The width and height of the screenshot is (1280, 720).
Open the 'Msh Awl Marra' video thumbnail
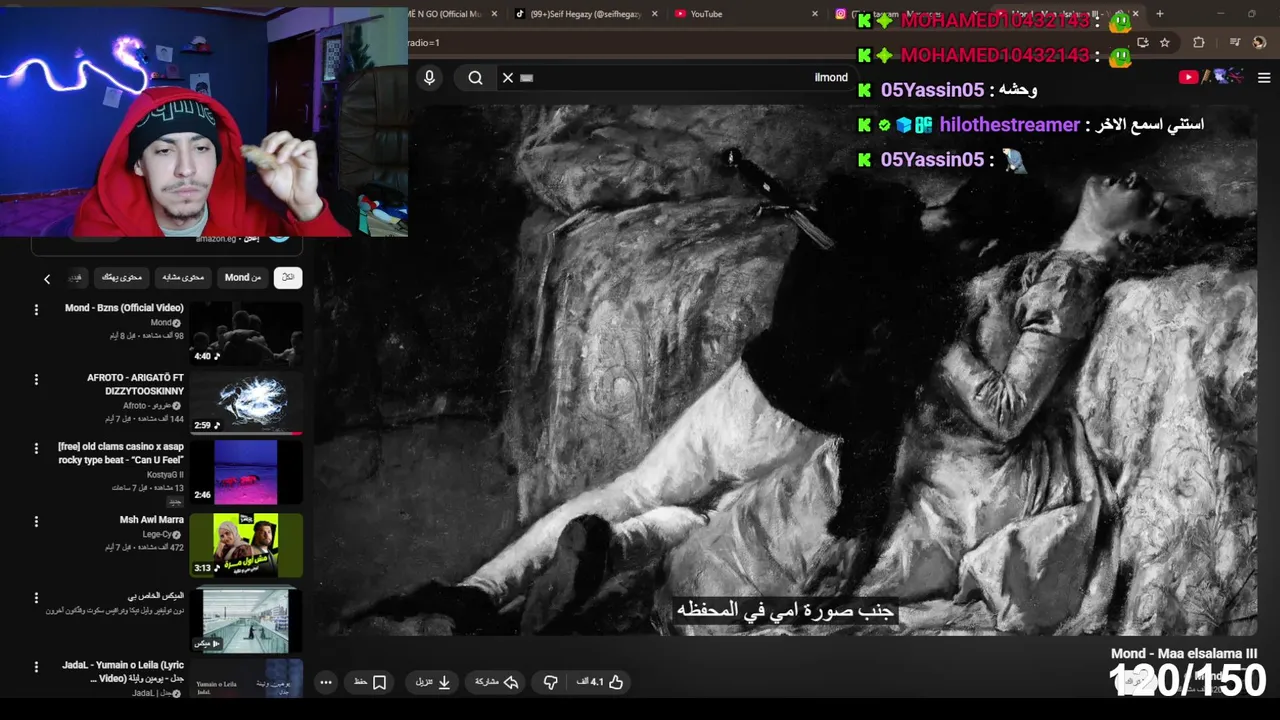coord(246,545)
